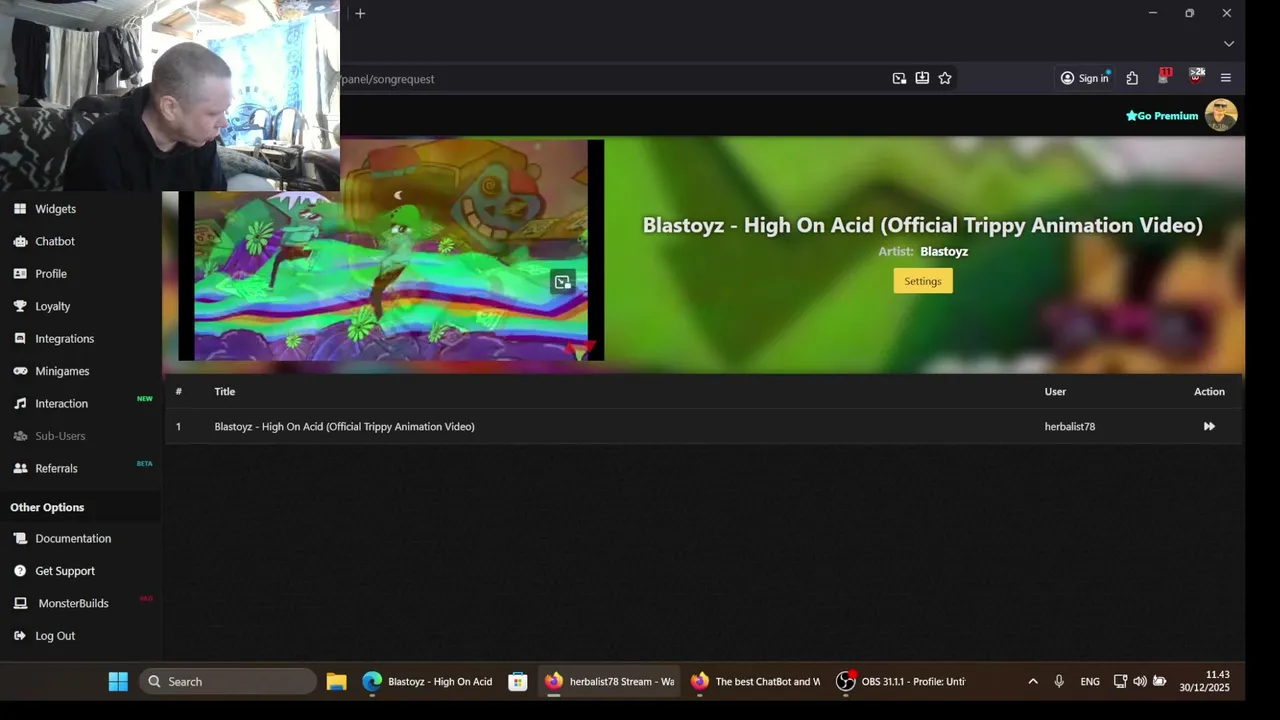Click the yellow Settings button
The height and width of the screenshot is (720, 1280).
923,281
